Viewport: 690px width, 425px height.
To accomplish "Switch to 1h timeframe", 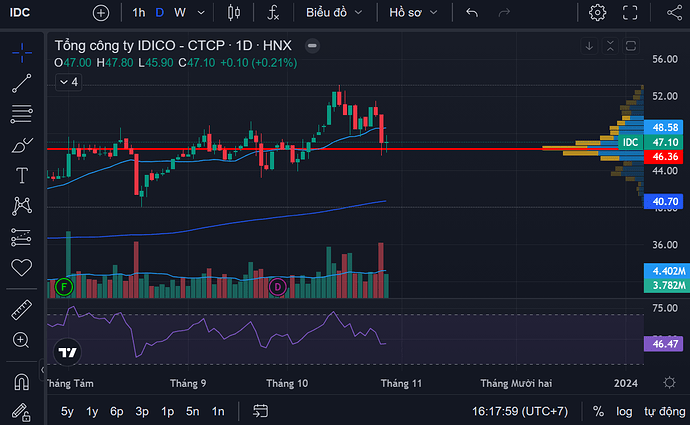I will (139, 13).
